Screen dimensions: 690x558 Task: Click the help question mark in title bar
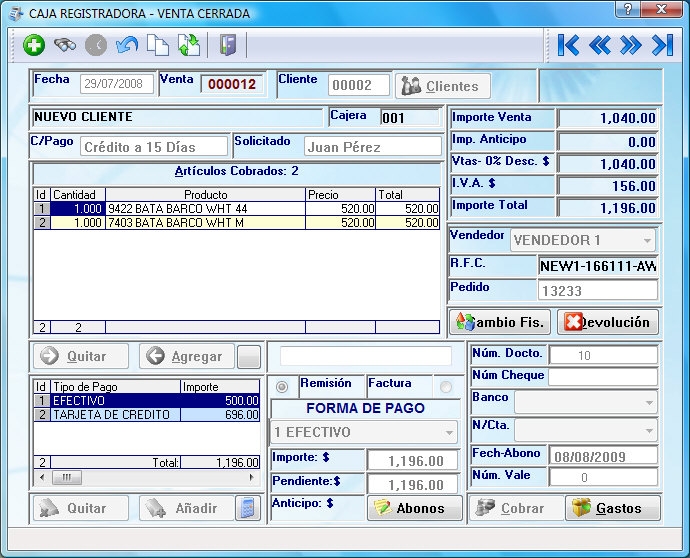pyautogui.click(x=628, y=9)
